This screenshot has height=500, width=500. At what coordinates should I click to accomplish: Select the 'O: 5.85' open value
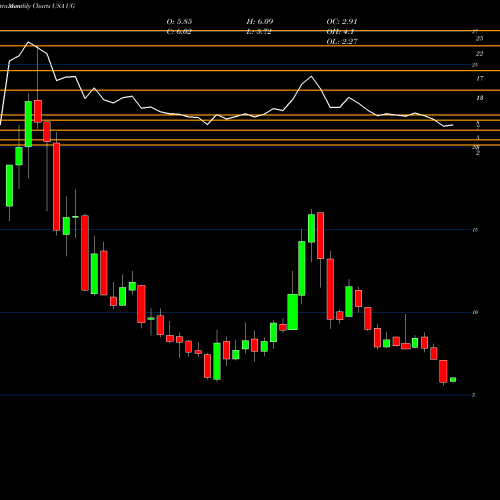[x=179, y=22]
